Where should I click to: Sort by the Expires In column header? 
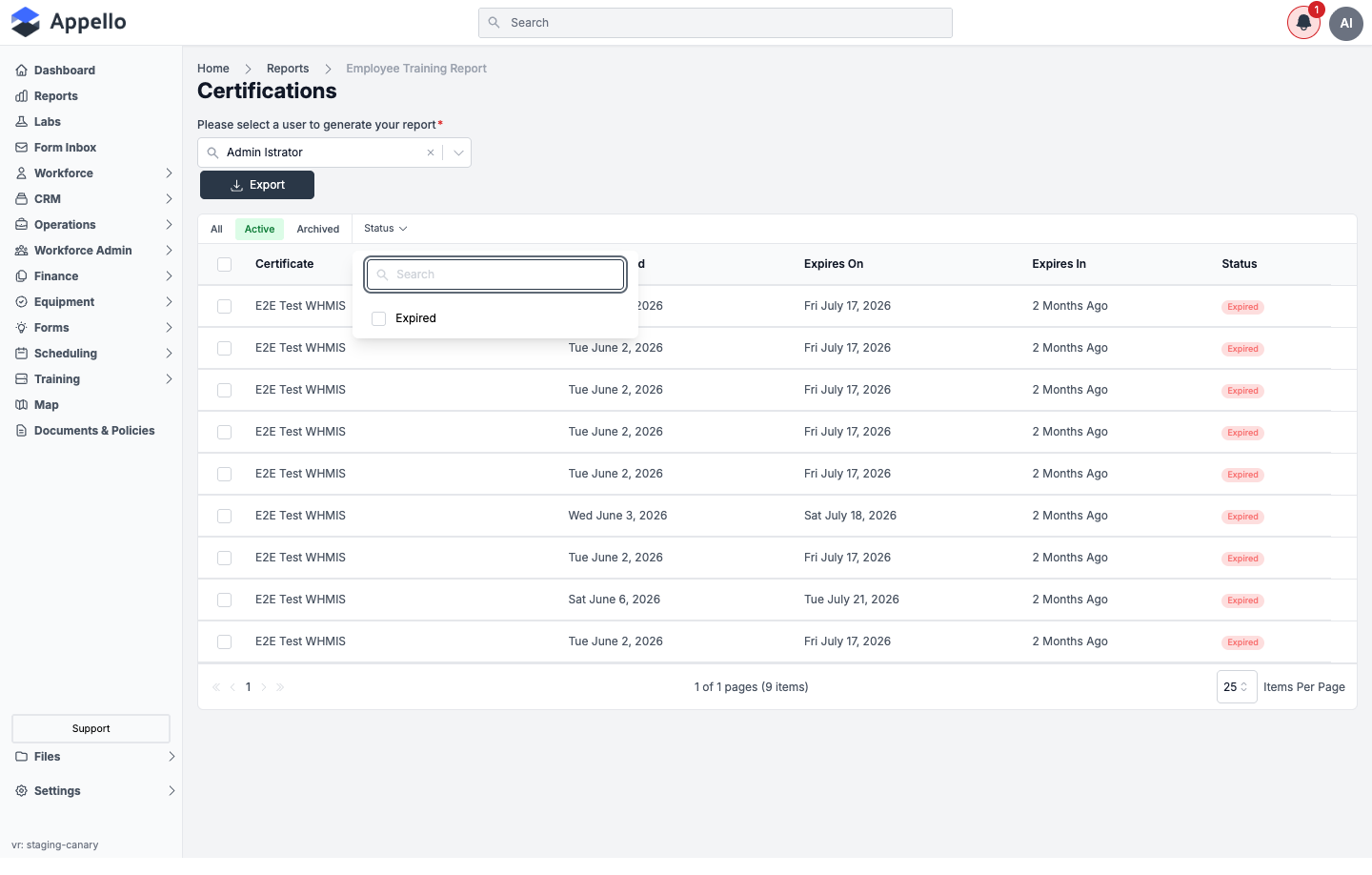point(1059,264)
